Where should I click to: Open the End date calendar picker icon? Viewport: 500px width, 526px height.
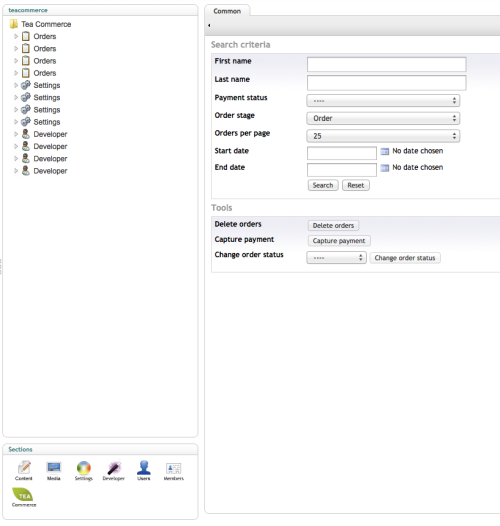click(x=385, y=168)
